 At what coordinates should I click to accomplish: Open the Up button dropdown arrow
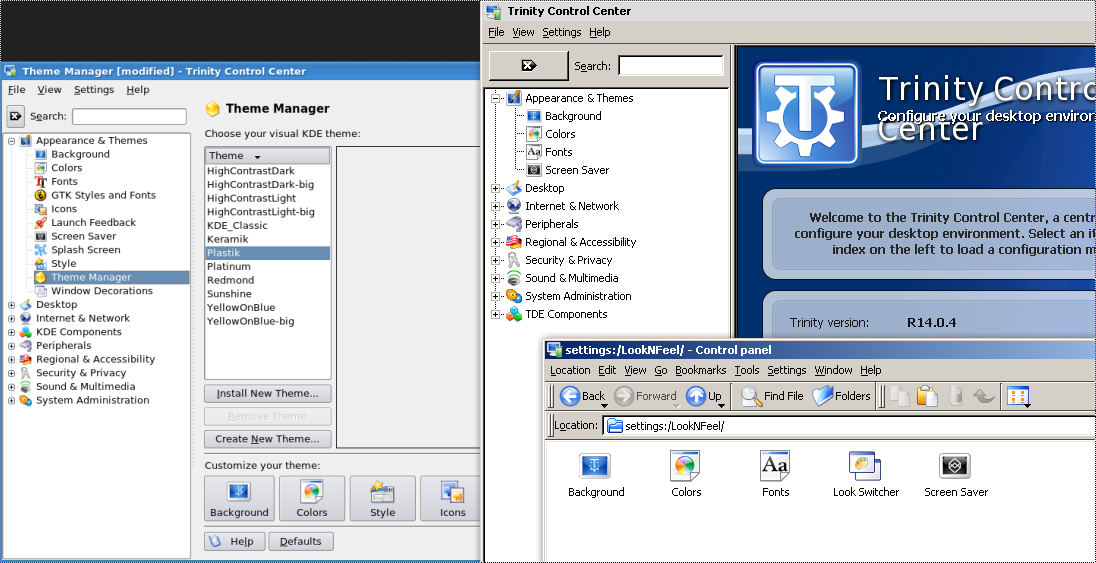[x=719, y=406]
